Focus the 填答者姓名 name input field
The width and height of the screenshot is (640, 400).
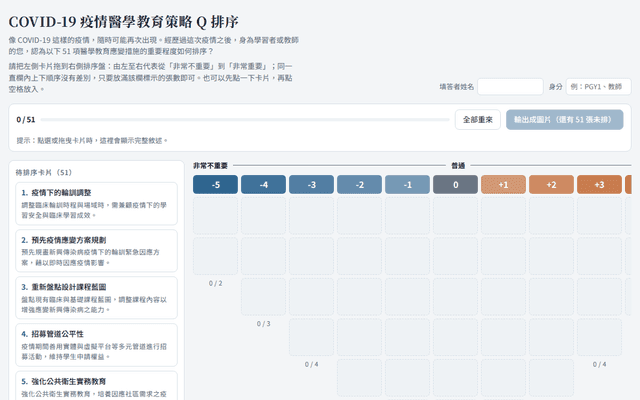pos(510,87)
